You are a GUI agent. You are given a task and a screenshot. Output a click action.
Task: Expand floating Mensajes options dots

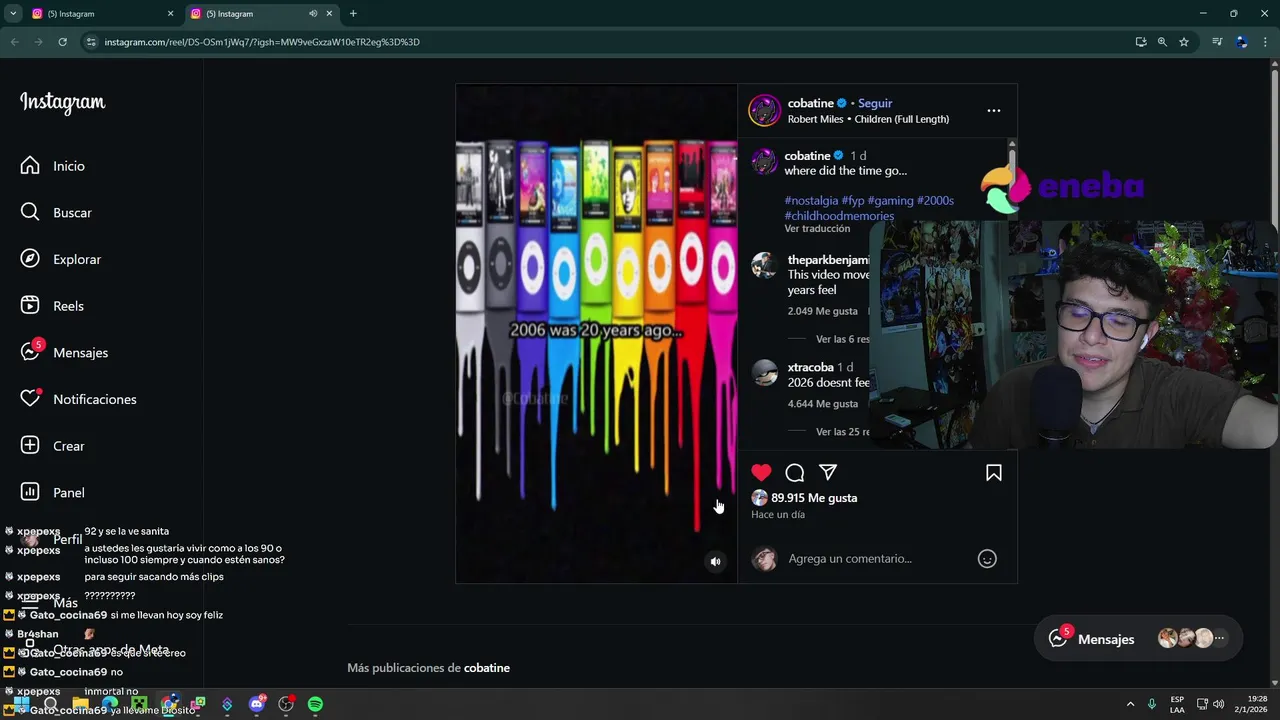pos(1219,638)
